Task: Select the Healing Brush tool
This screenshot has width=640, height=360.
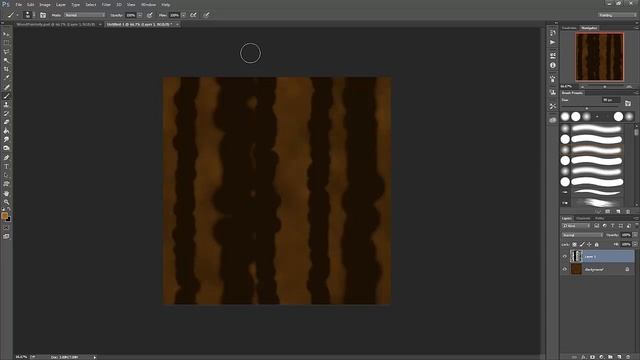Action: pyautogui.click(x=6, y=87)
